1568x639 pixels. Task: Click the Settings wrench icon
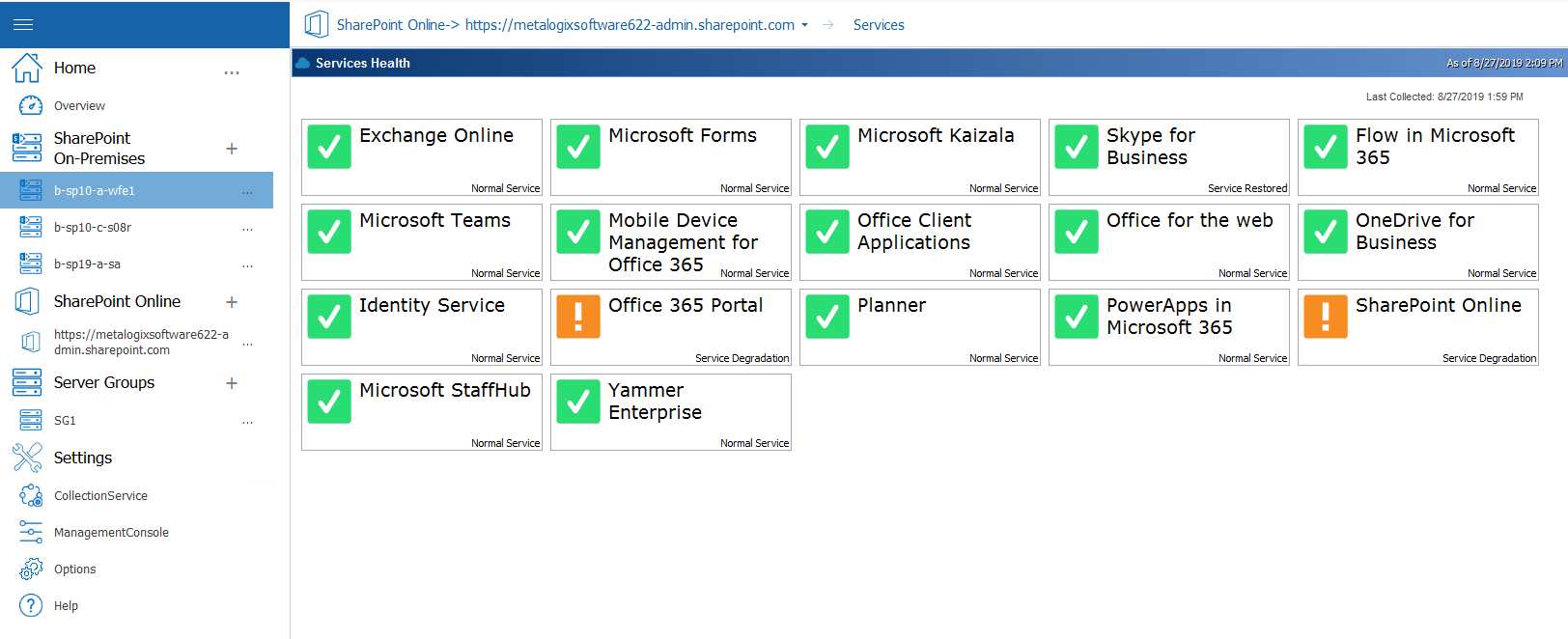tap(27, 458)
